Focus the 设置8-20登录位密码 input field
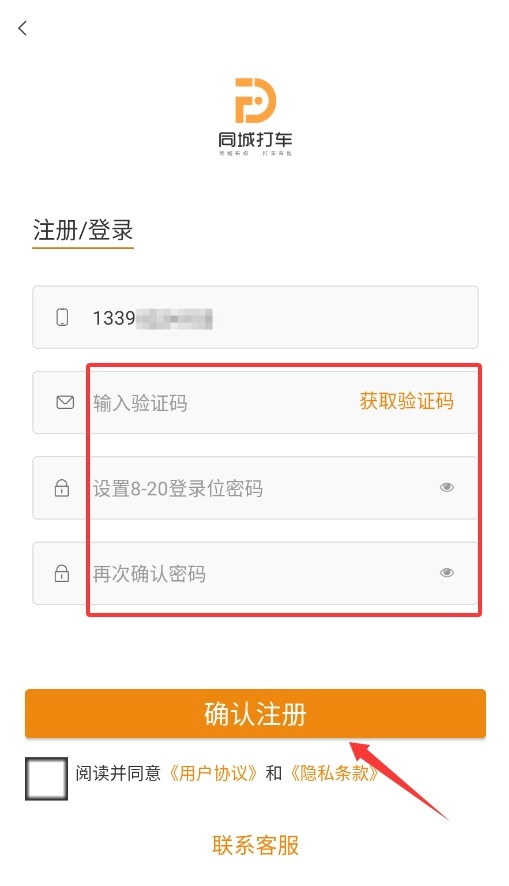The image size is (509, 886). (255, 488)
